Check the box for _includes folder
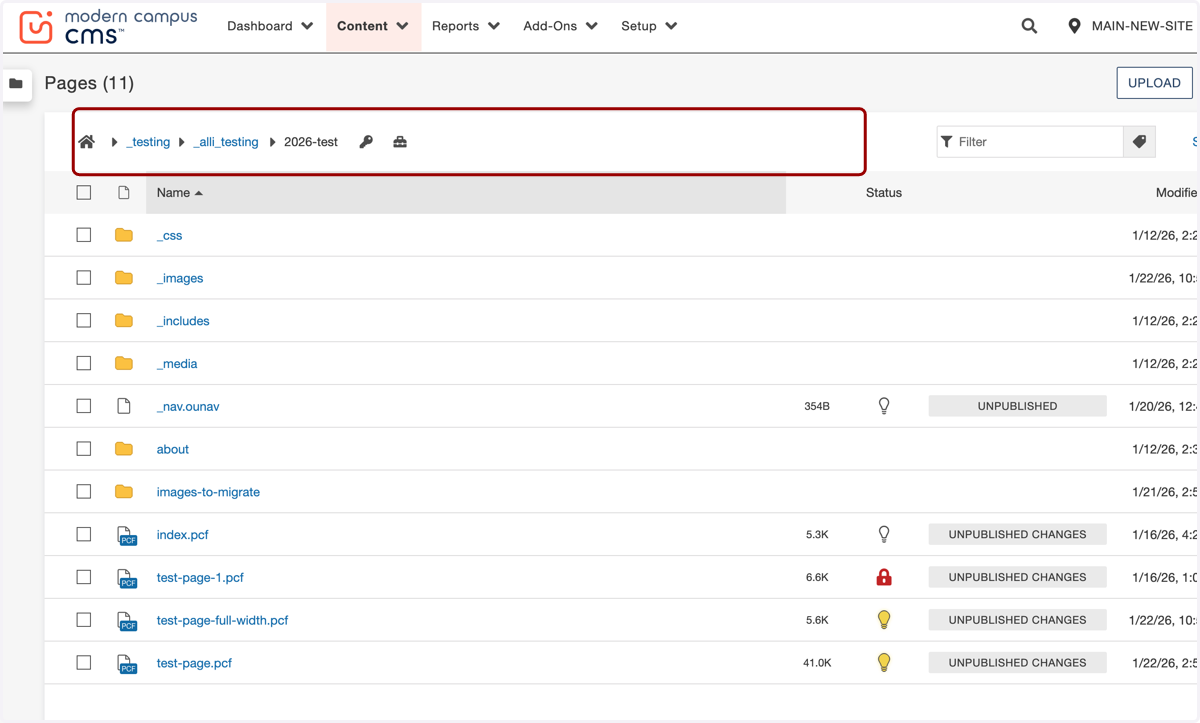 [84, 321]
